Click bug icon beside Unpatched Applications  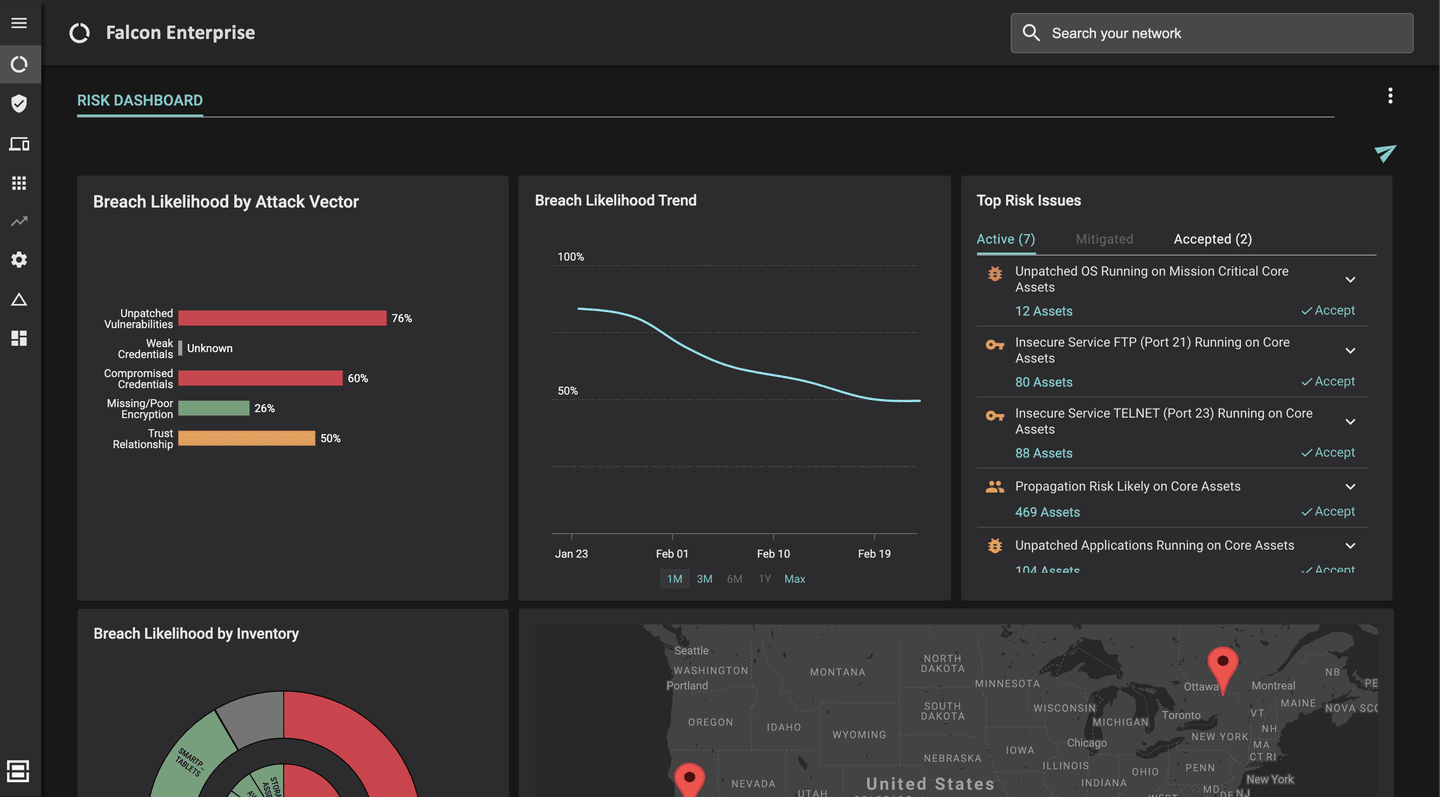point(994,546)
